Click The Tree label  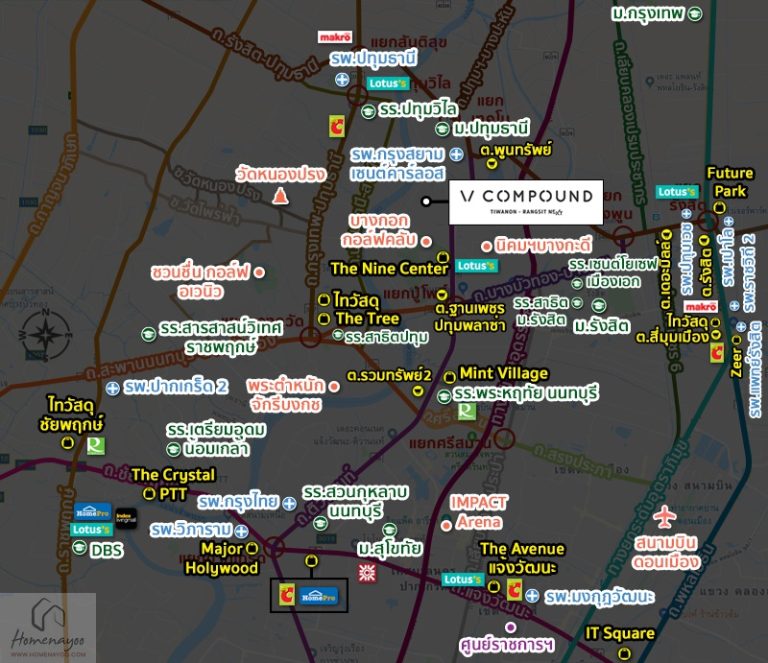367,319
